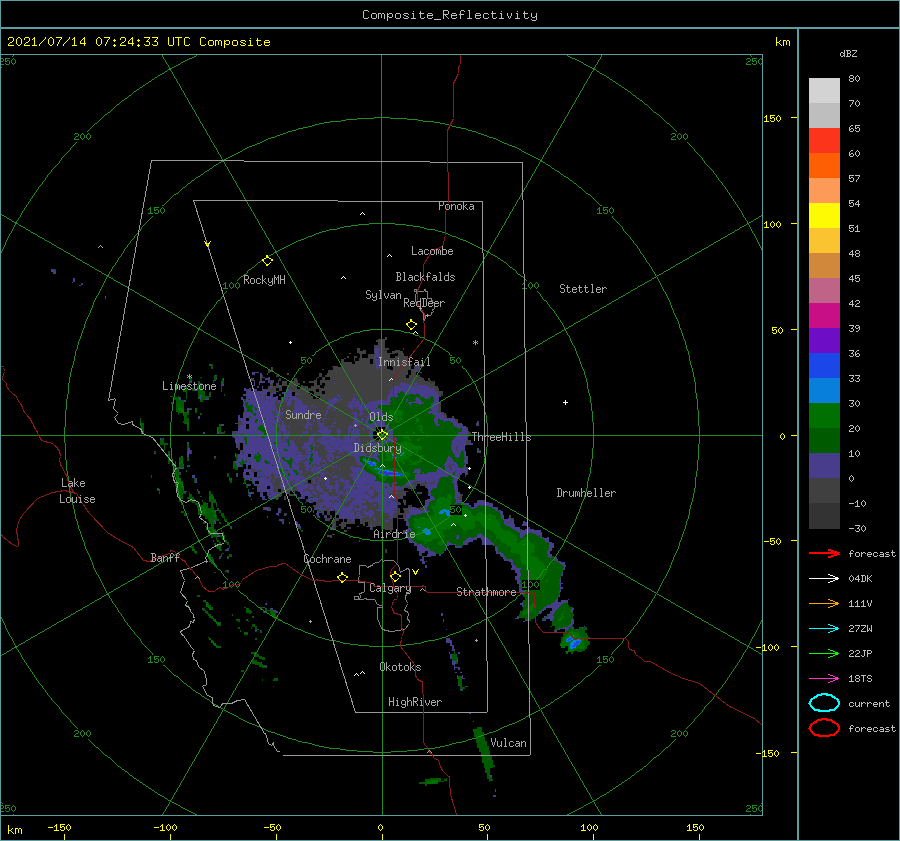Click the Sylvan label
The image size is (900, 841).
[383, 295]
